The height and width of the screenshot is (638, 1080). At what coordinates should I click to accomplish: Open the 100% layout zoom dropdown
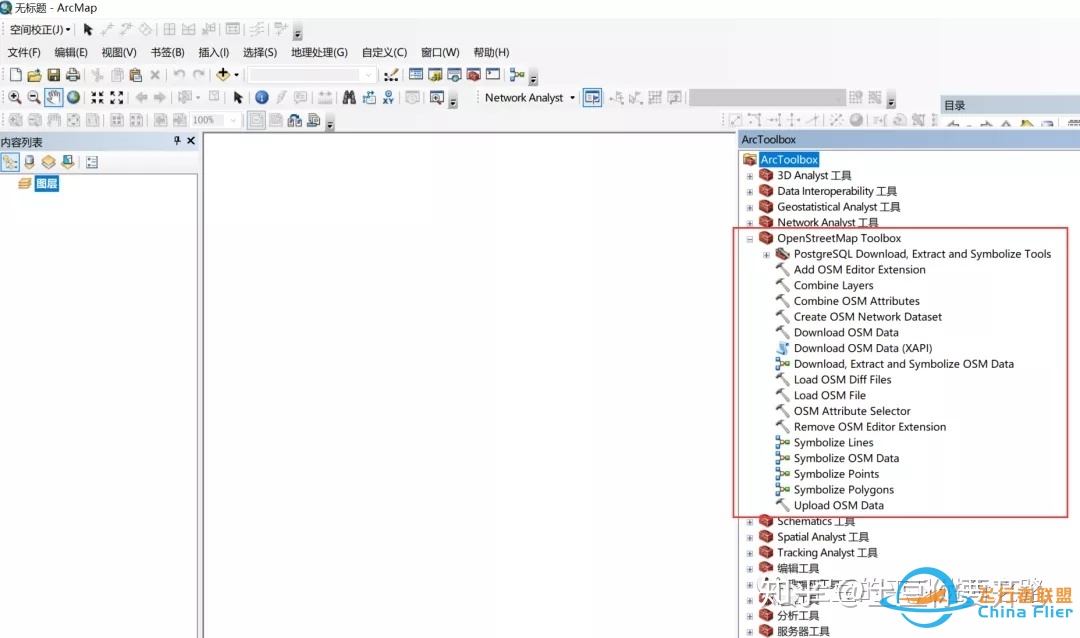point(233,120)
